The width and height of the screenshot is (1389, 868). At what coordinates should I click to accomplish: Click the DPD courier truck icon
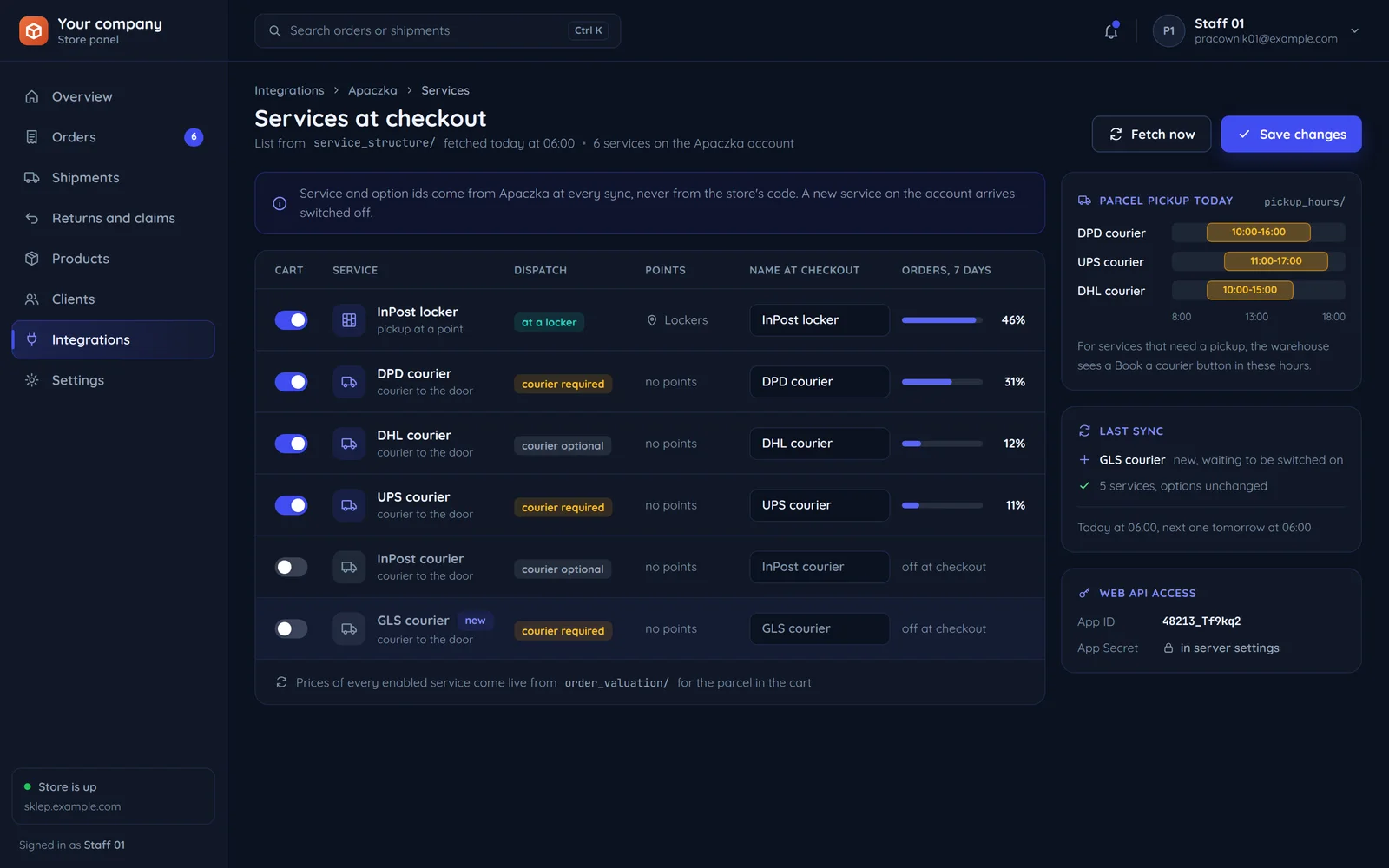(349, 382)
